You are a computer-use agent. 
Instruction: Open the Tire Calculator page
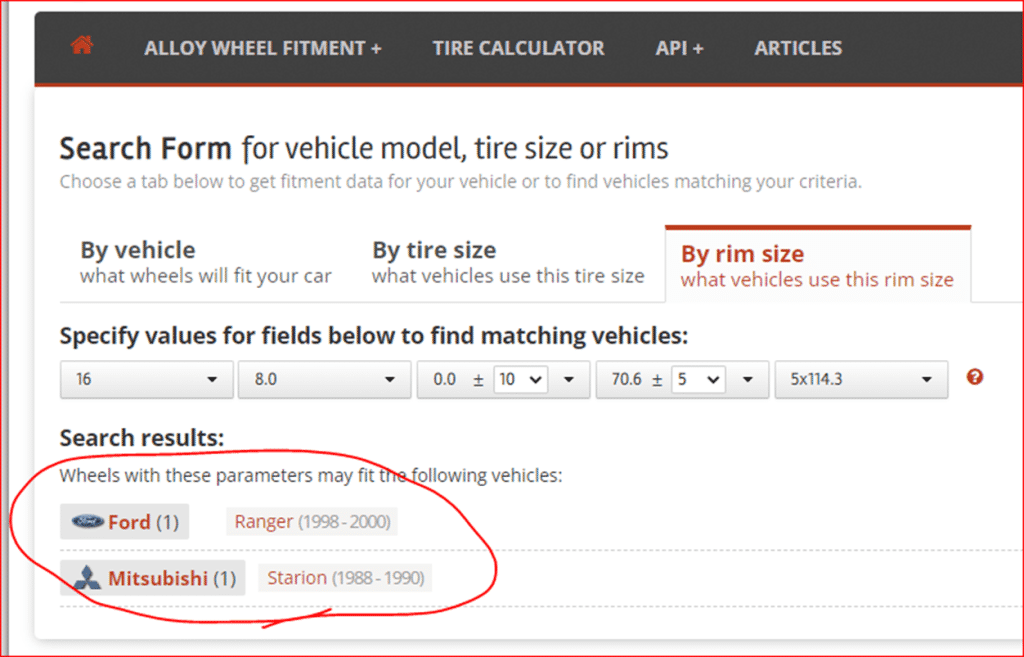pos(518,48)
